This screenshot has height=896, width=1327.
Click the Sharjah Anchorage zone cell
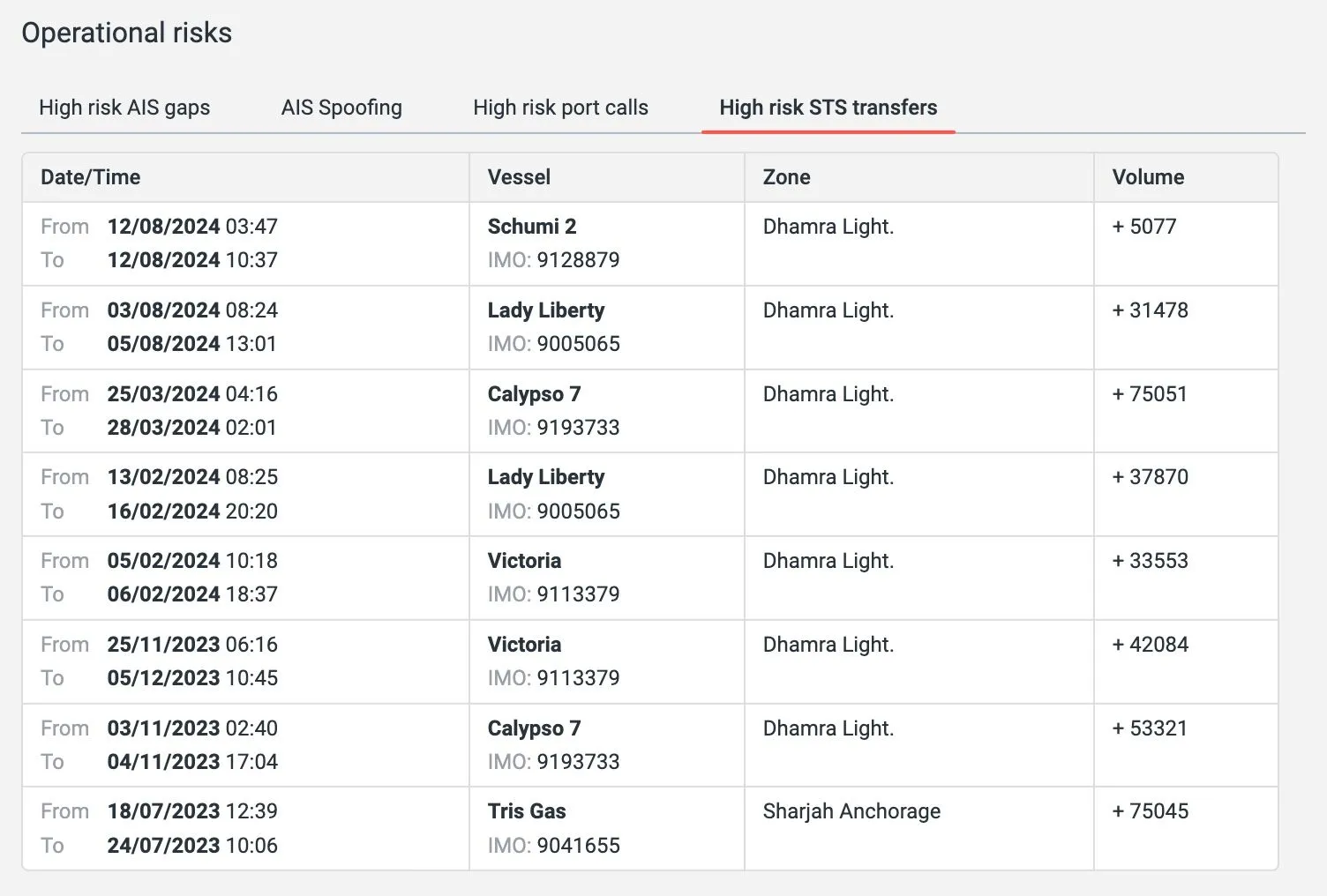click(x=851, y=811)
